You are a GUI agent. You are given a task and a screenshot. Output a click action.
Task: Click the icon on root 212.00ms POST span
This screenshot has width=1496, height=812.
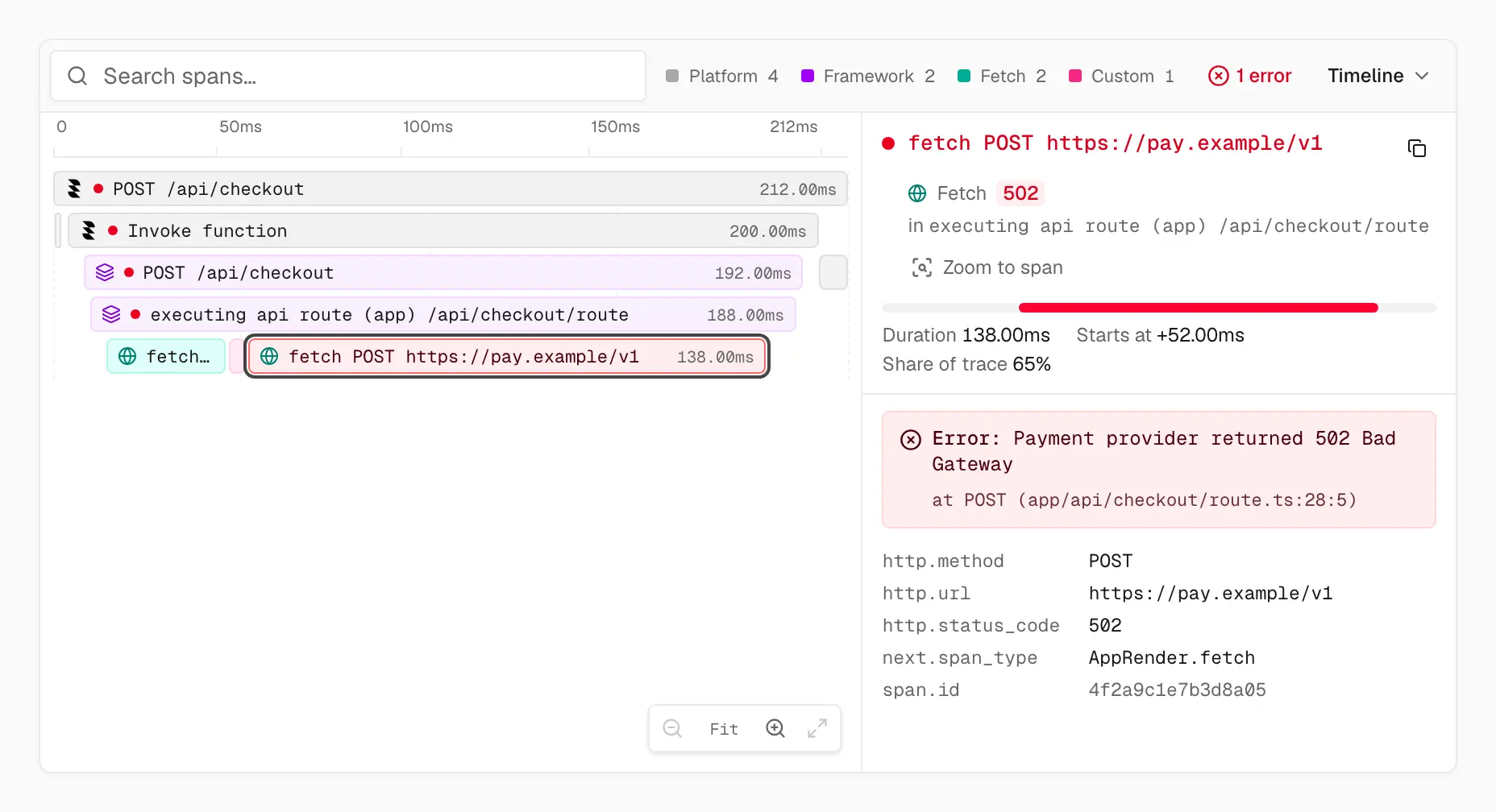pyautogui.click(x=74, y=188)
